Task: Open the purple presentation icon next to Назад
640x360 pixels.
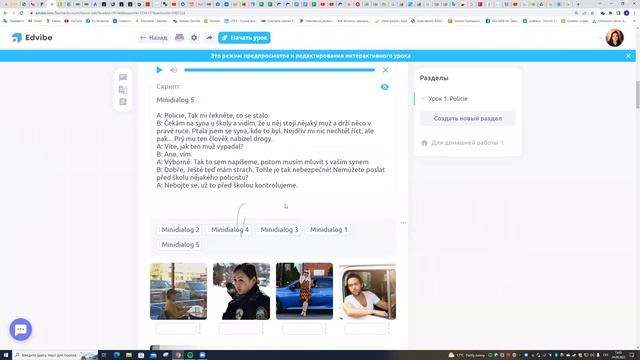Action: point(179,38)
